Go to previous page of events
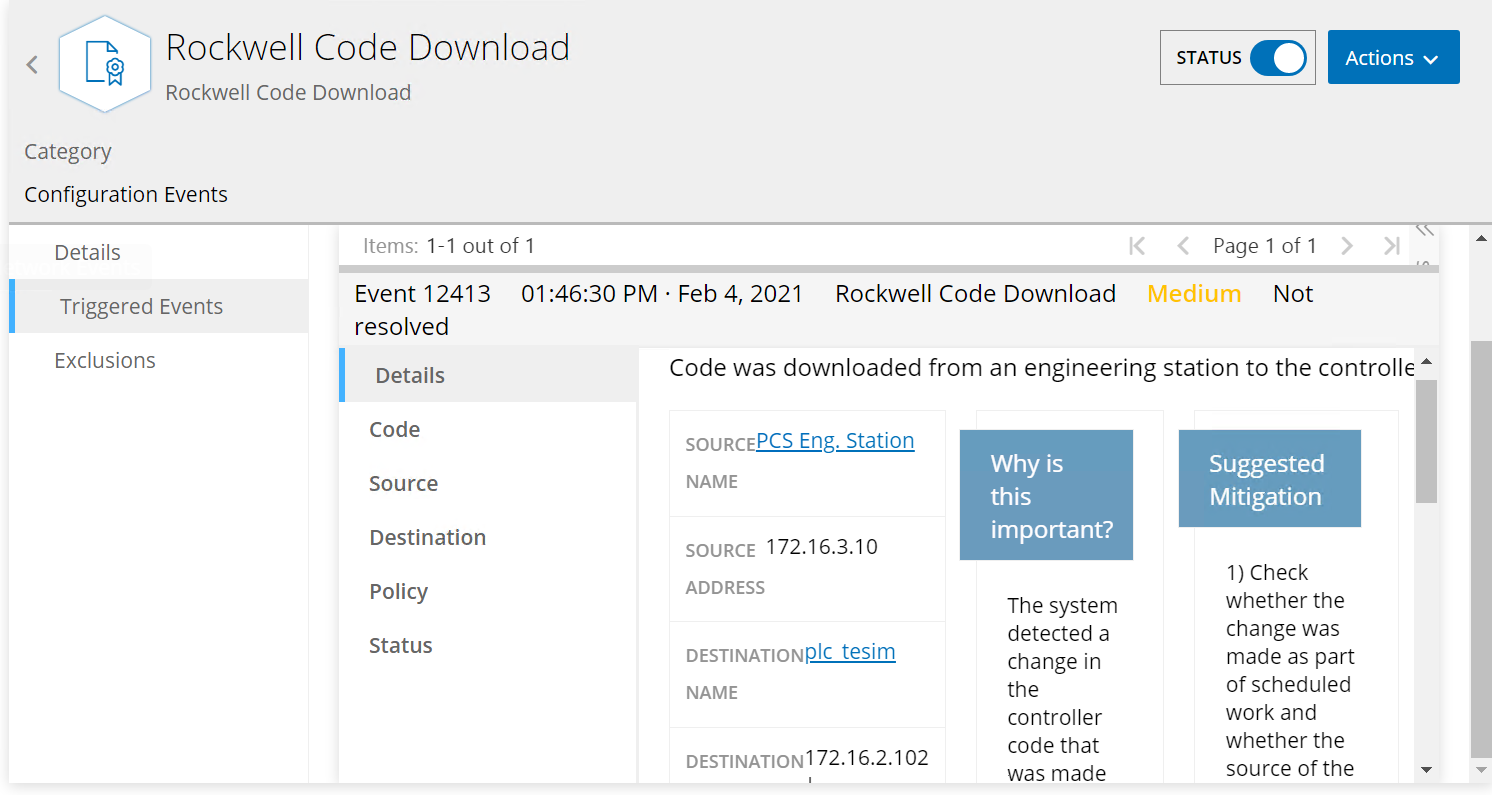1492x795 pixels. pos(1183,246)
